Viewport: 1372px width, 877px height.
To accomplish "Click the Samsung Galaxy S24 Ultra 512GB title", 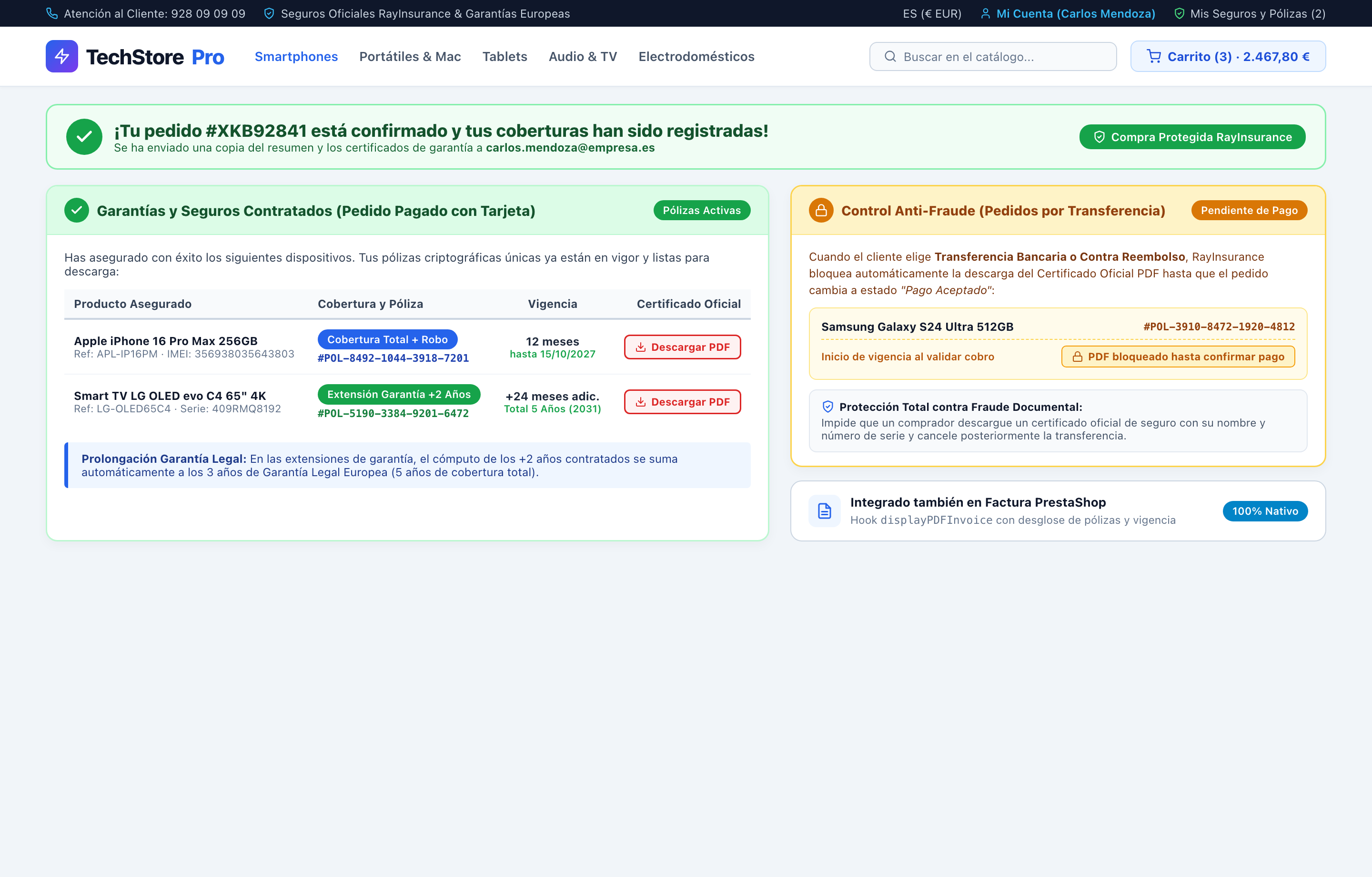I will [x=918, y=327].
